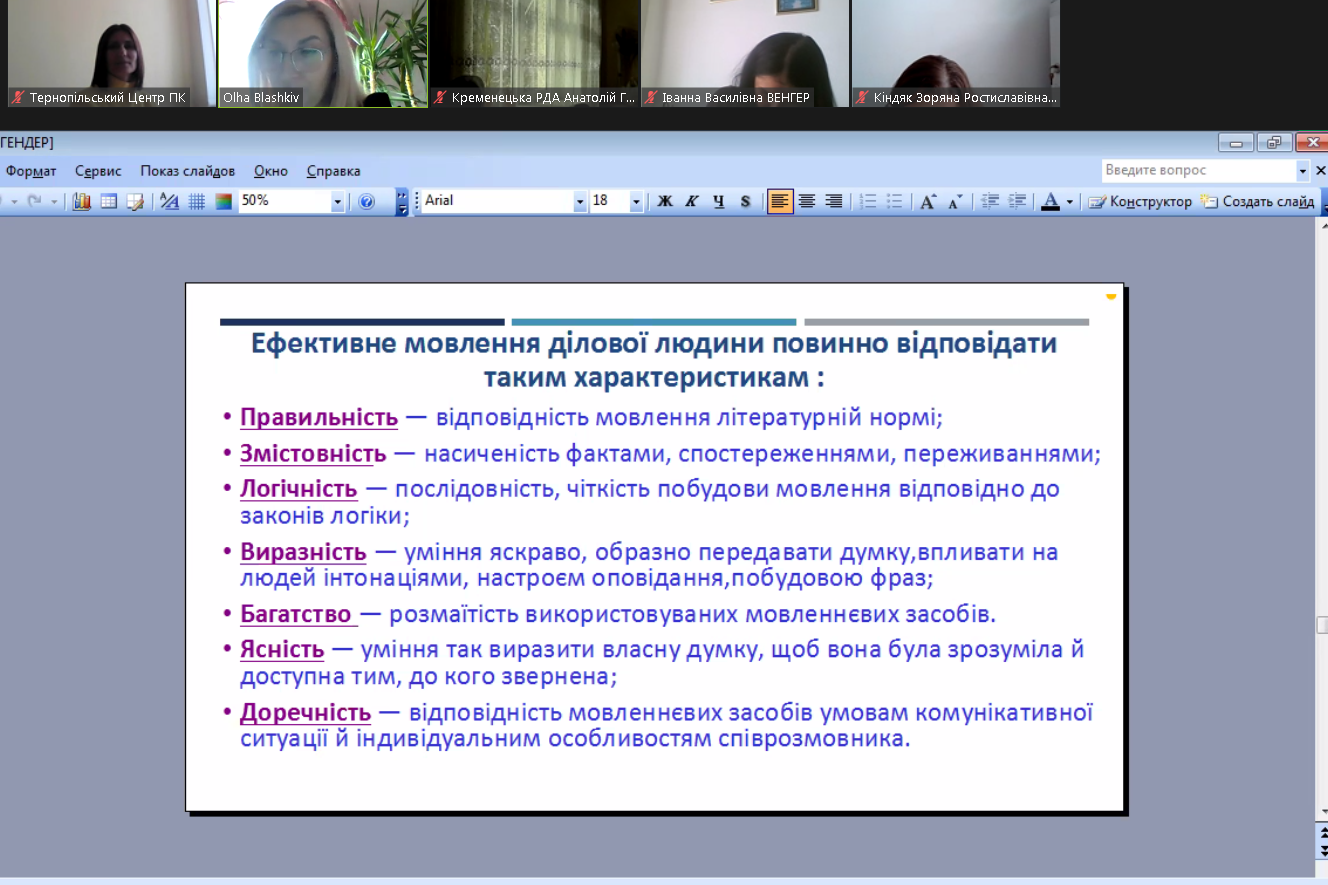This screenshot has height=885, width=1328.
Task: Apply bold (Ж) formatting
Action: point(665,201)
